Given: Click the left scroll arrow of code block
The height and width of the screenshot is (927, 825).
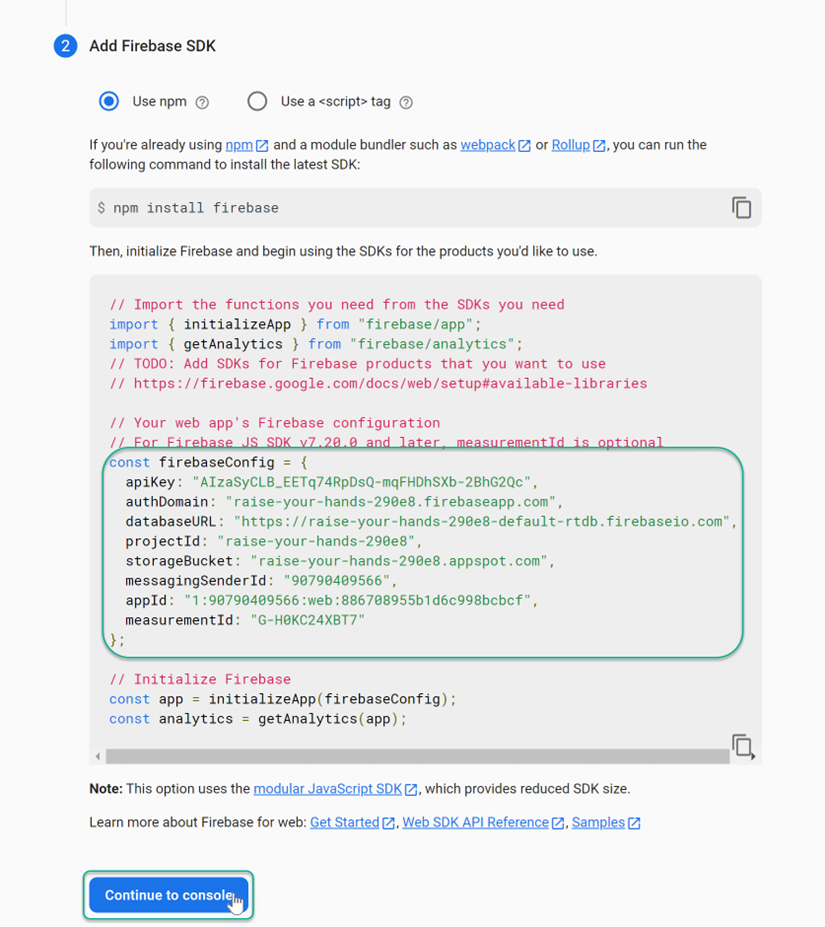Looking at the screenshot, I should pos(97,757).
